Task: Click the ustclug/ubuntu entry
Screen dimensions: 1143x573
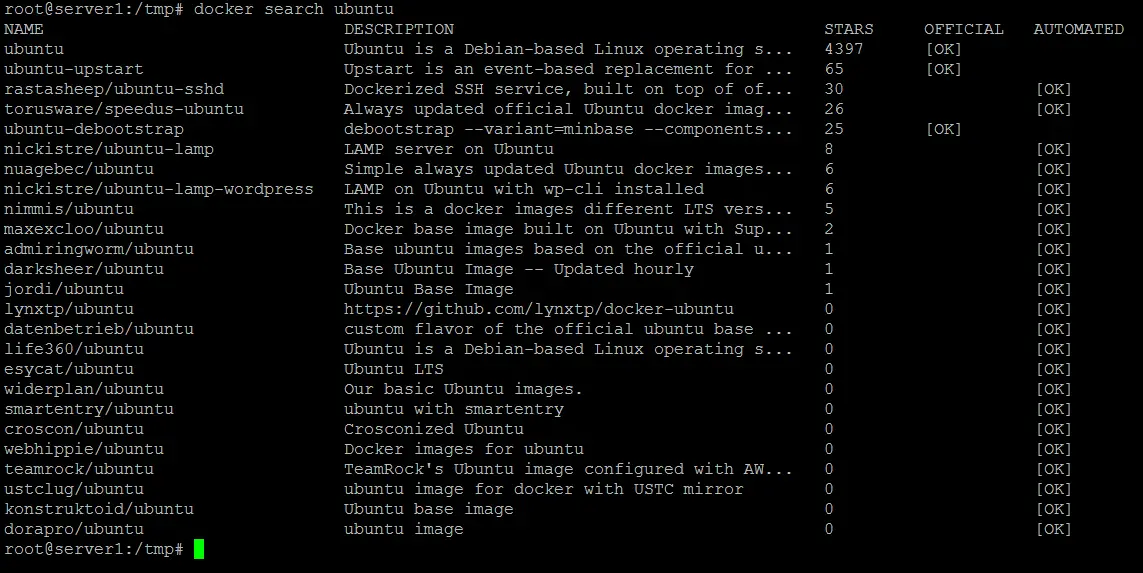Action: coord(74,489)
